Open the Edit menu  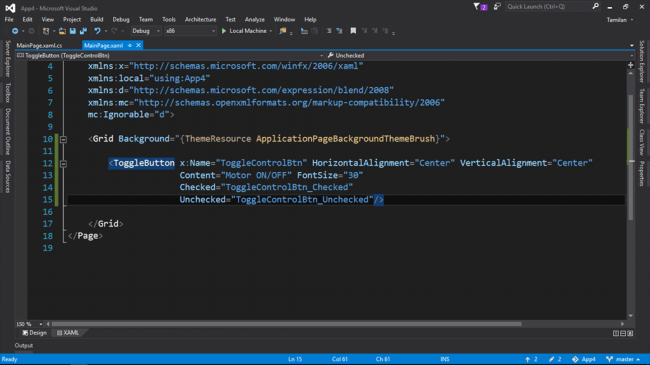coord(27,19)
